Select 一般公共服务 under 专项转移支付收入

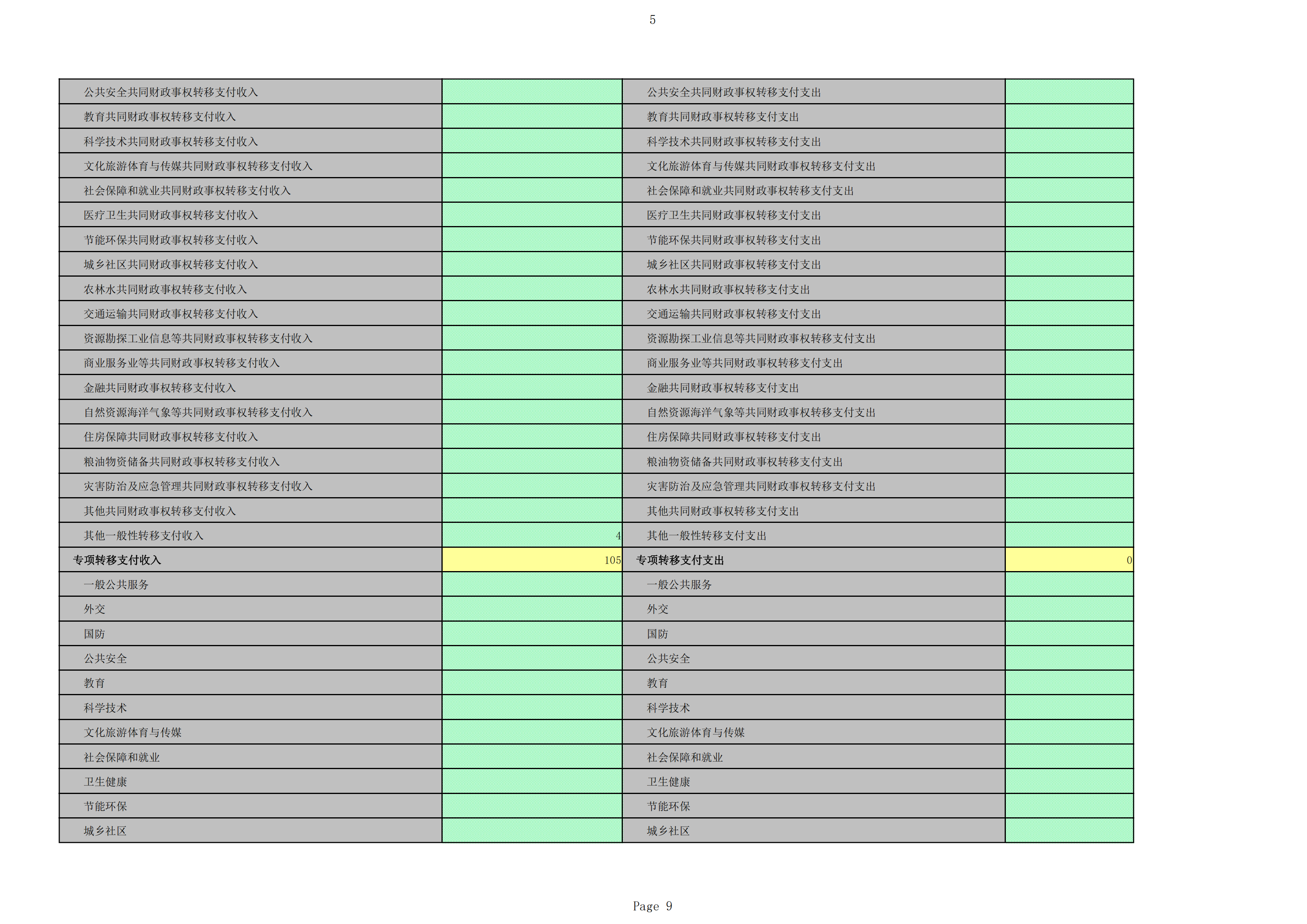pos(116,585)
